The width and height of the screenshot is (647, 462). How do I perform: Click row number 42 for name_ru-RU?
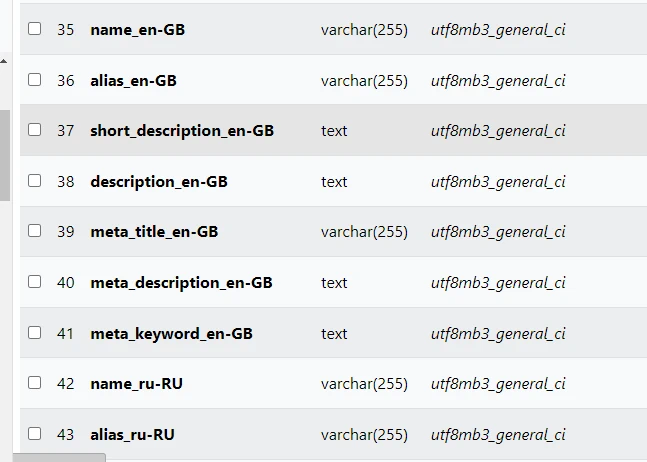[66, 384]
